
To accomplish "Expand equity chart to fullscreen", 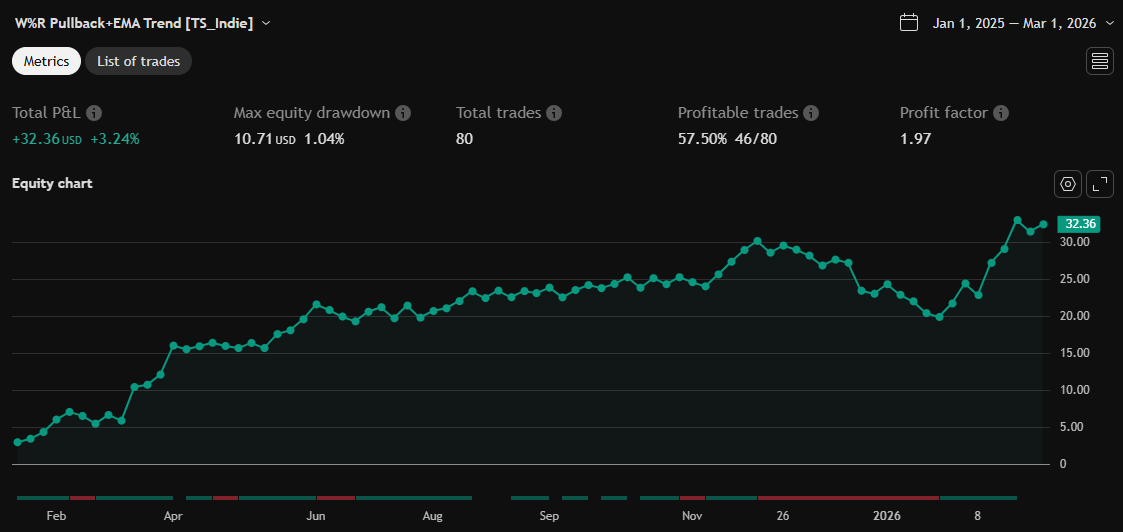I will tap(1100, 184).
